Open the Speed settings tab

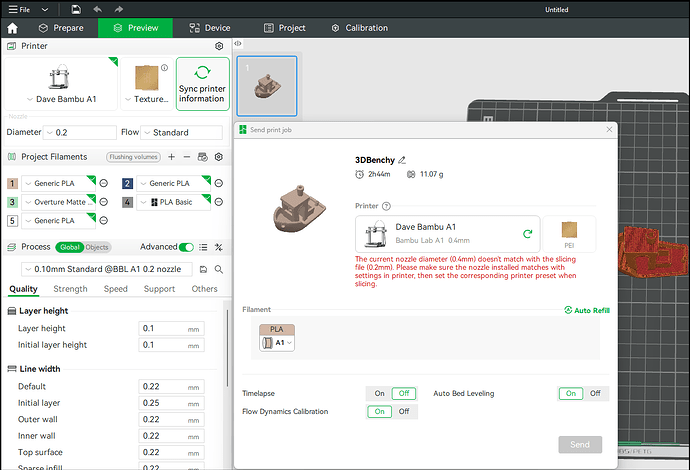click(x=116, y=289)
